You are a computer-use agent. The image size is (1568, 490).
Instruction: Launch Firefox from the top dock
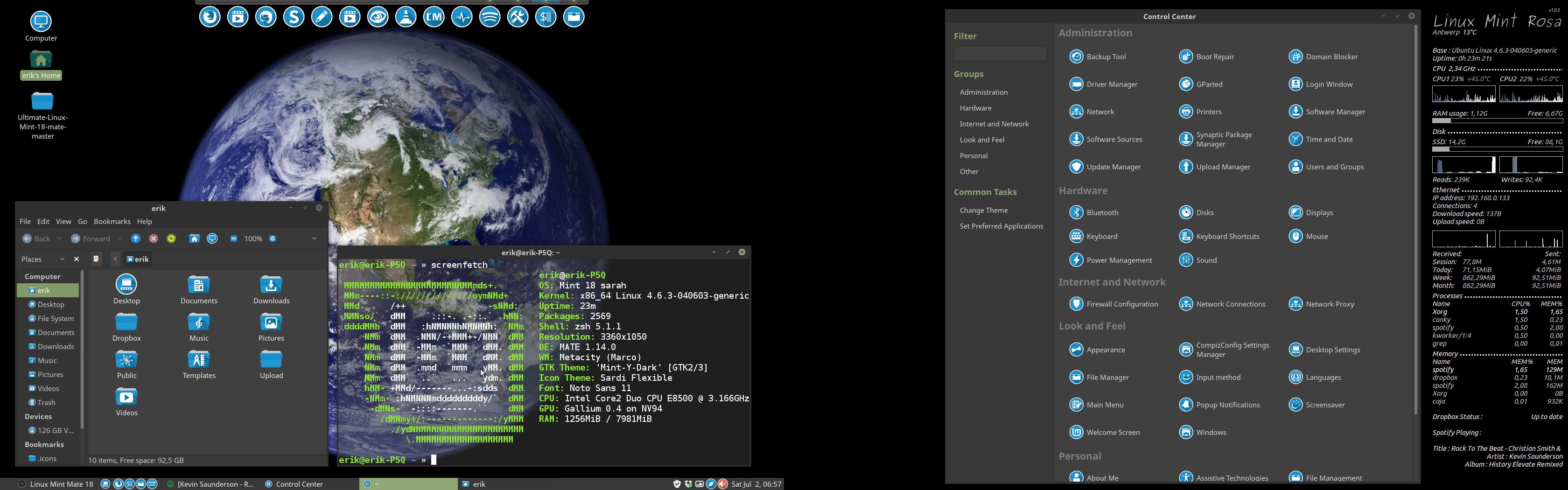click(210, 17)
